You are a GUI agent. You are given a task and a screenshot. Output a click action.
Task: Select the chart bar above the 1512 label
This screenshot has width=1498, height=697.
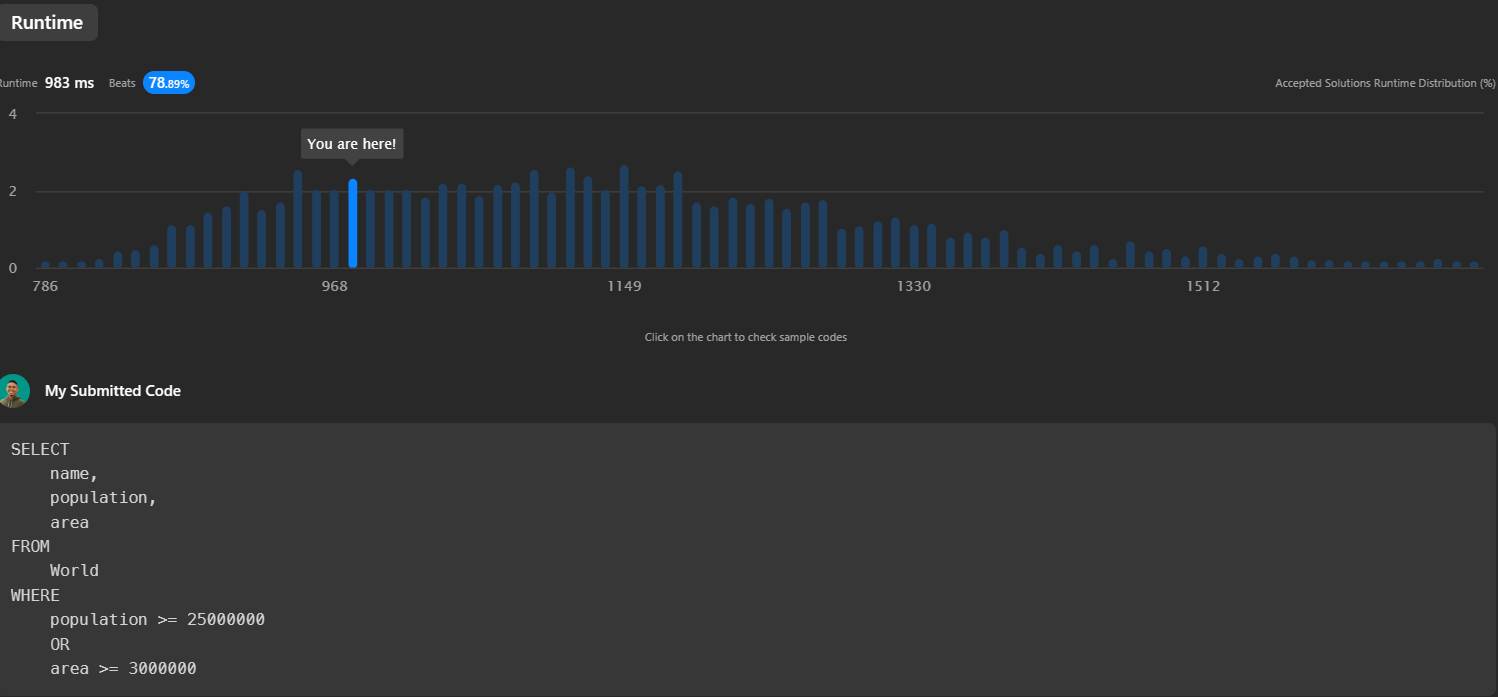coord(1203,258)
